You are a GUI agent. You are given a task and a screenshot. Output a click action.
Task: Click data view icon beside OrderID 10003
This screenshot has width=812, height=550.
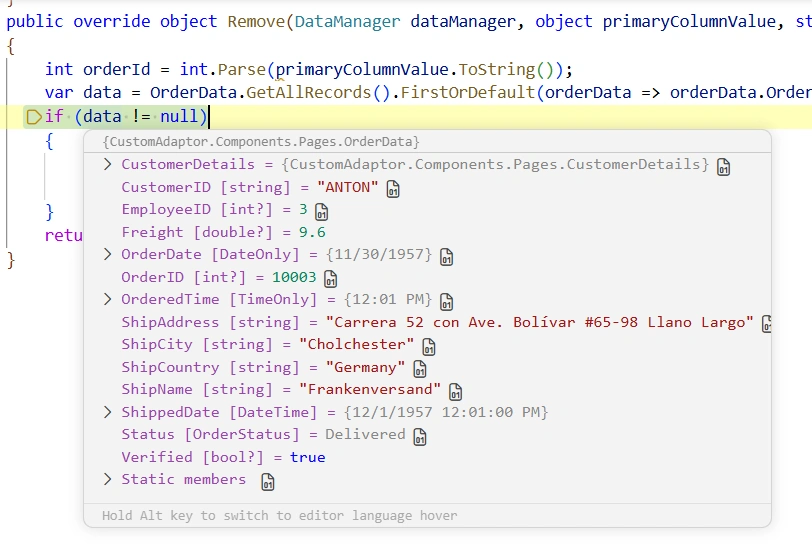coord(330,279)
